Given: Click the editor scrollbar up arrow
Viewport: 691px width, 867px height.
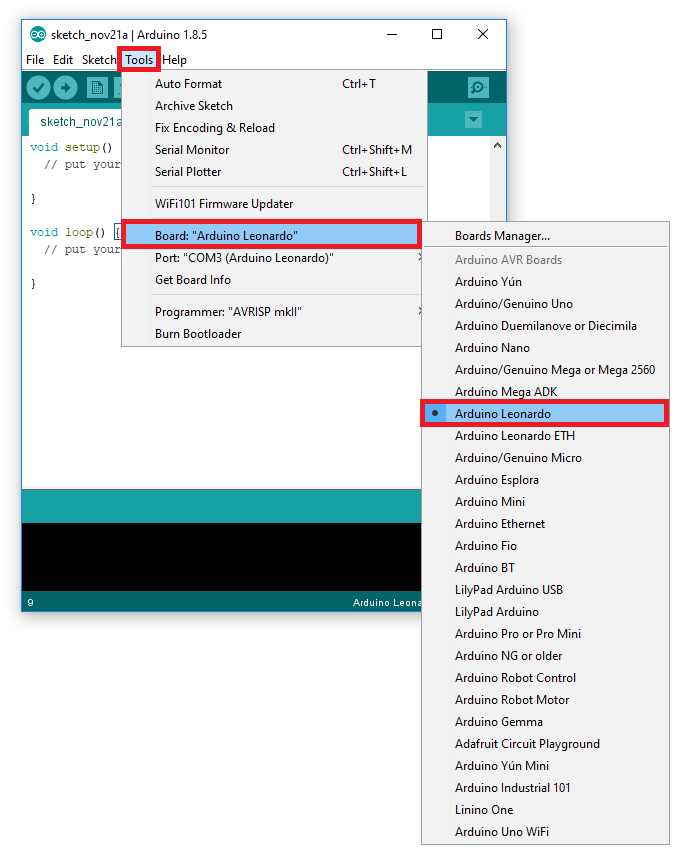Looking at the screenshot, I should pyautogui.click(x=498, y=145).
